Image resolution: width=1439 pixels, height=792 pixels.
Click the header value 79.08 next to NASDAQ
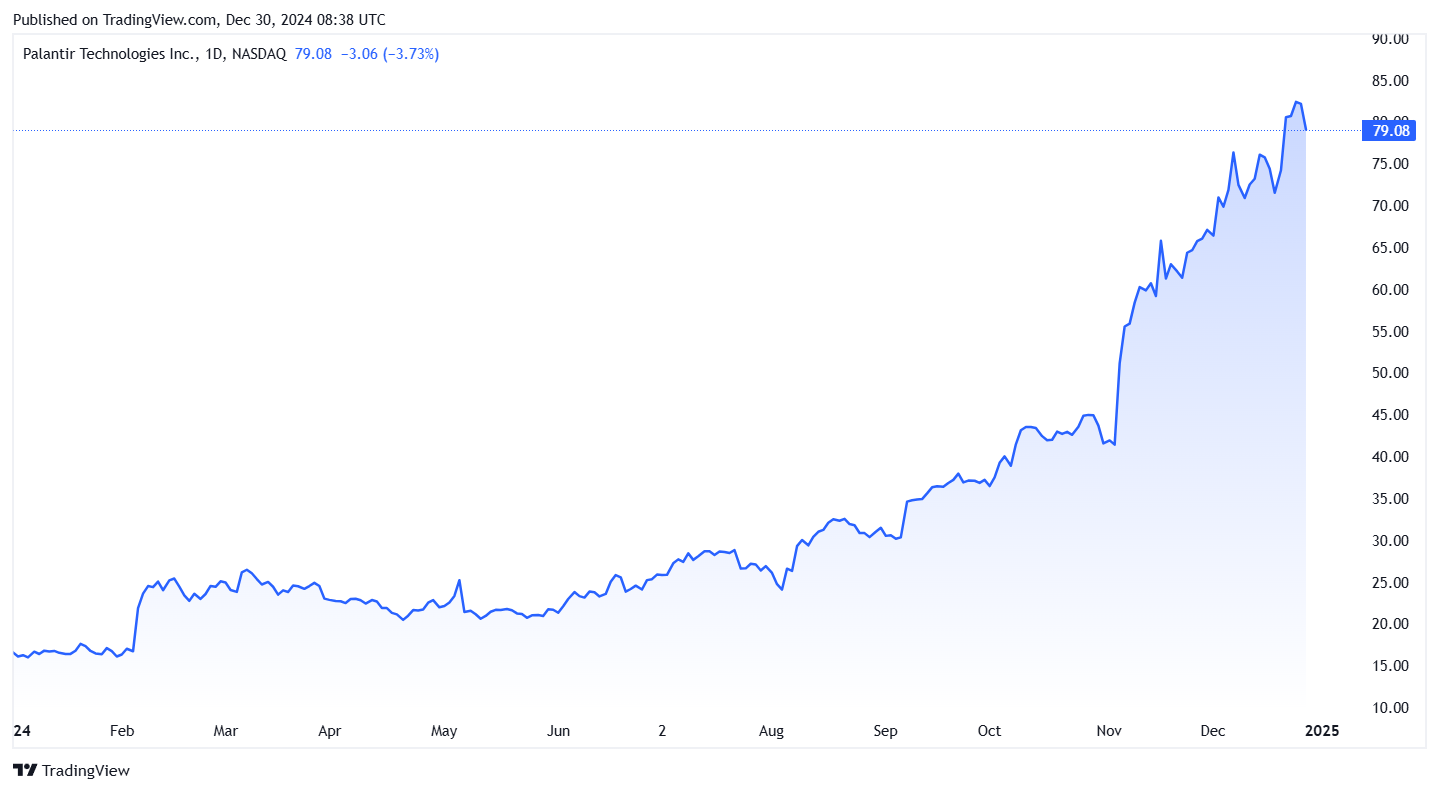tap(313, 54)
